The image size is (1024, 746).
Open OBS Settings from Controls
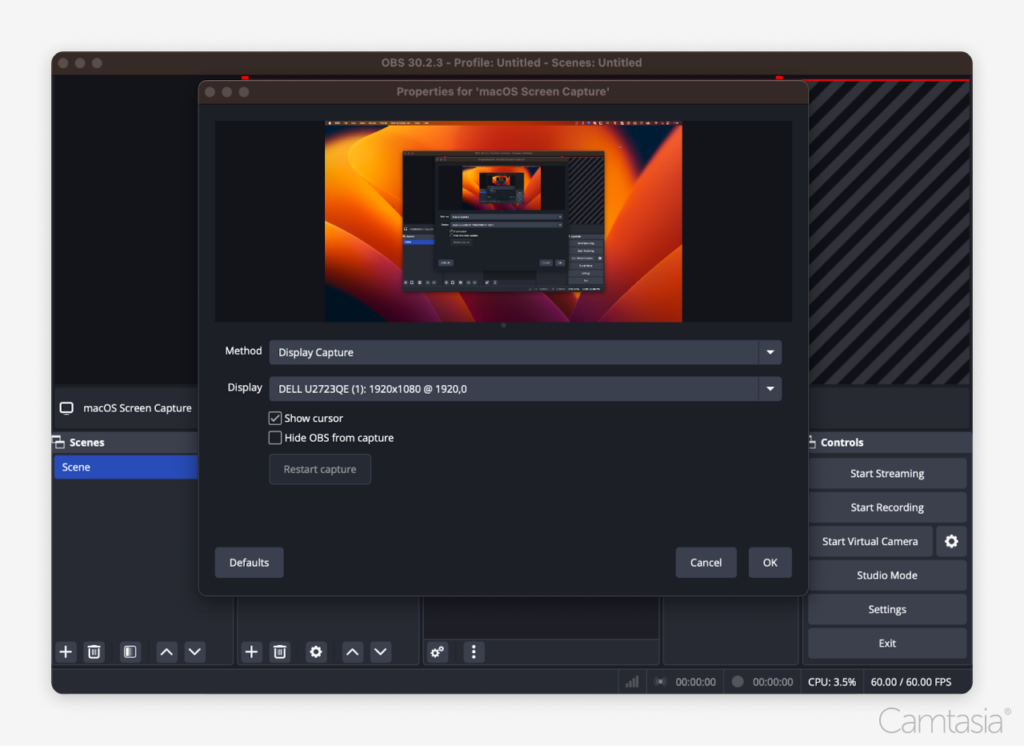[x=887, y=609]
